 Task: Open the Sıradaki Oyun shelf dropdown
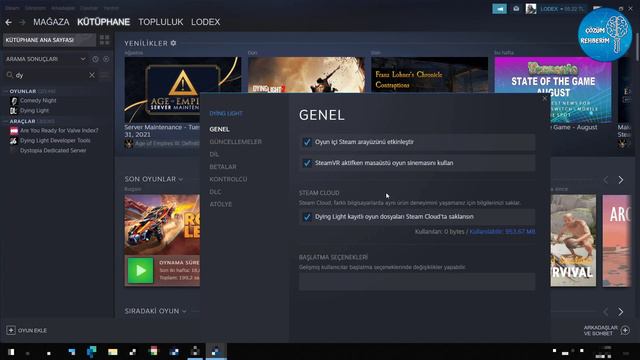[x=184, y=311]
